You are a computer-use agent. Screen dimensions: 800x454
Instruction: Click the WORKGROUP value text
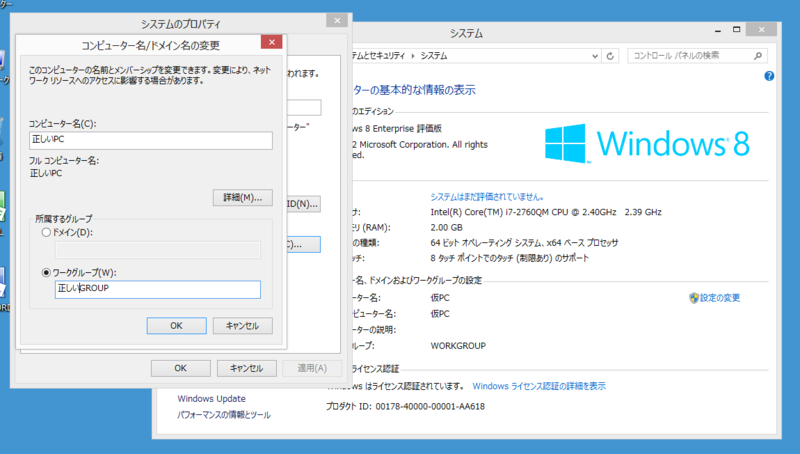(458, 346)
